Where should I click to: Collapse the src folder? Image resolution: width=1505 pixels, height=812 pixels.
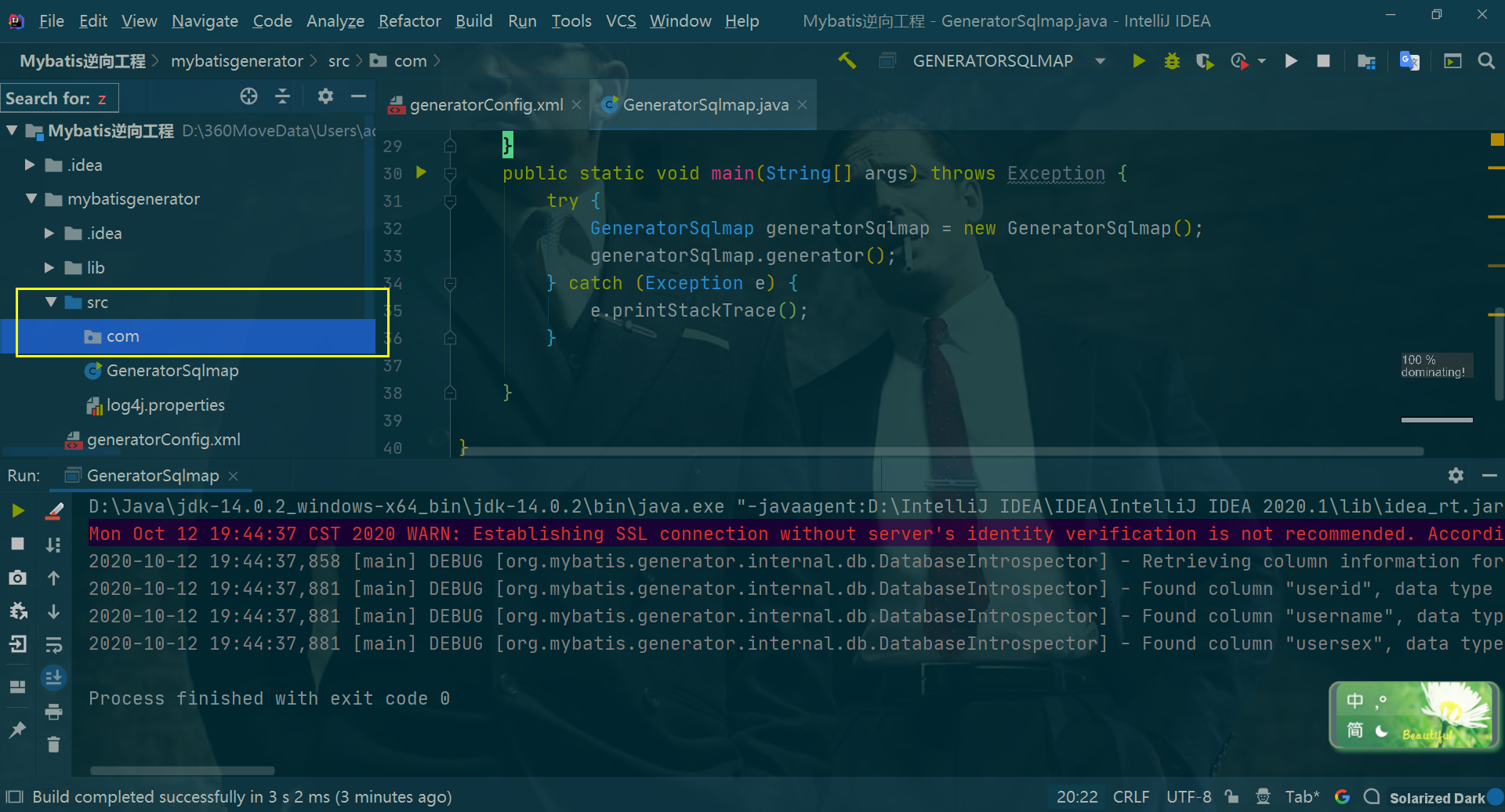51,302
